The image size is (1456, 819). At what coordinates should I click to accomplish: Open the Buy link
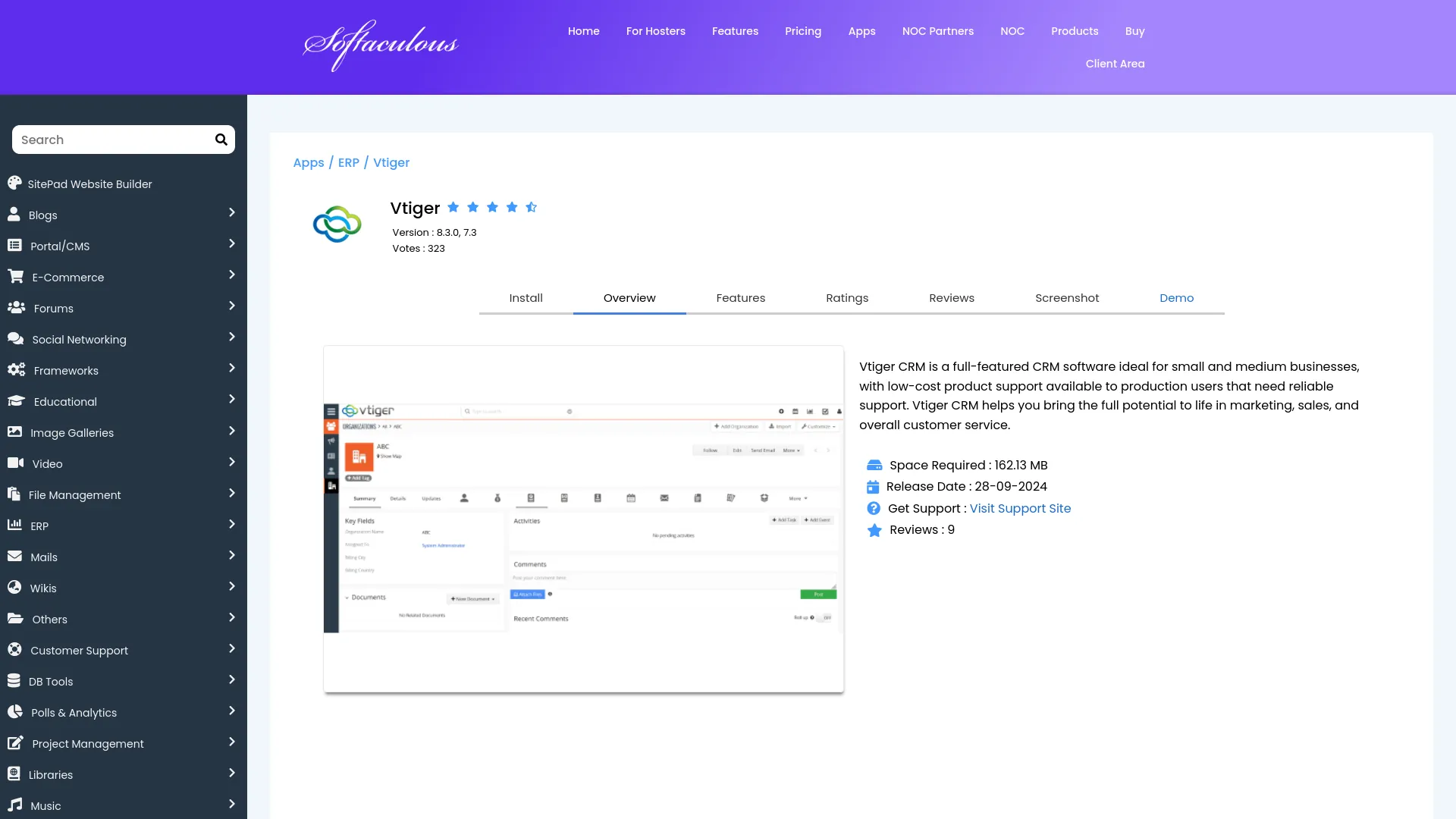pyautogui.click(x=1134, y=31)
